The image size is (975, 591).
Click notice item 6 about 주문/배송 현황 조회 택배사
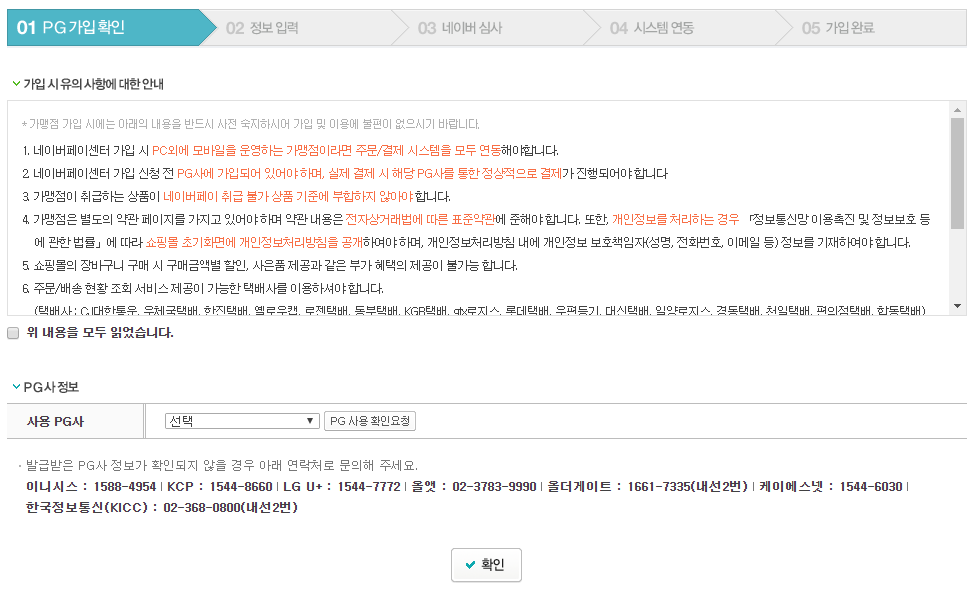[203, 288]
